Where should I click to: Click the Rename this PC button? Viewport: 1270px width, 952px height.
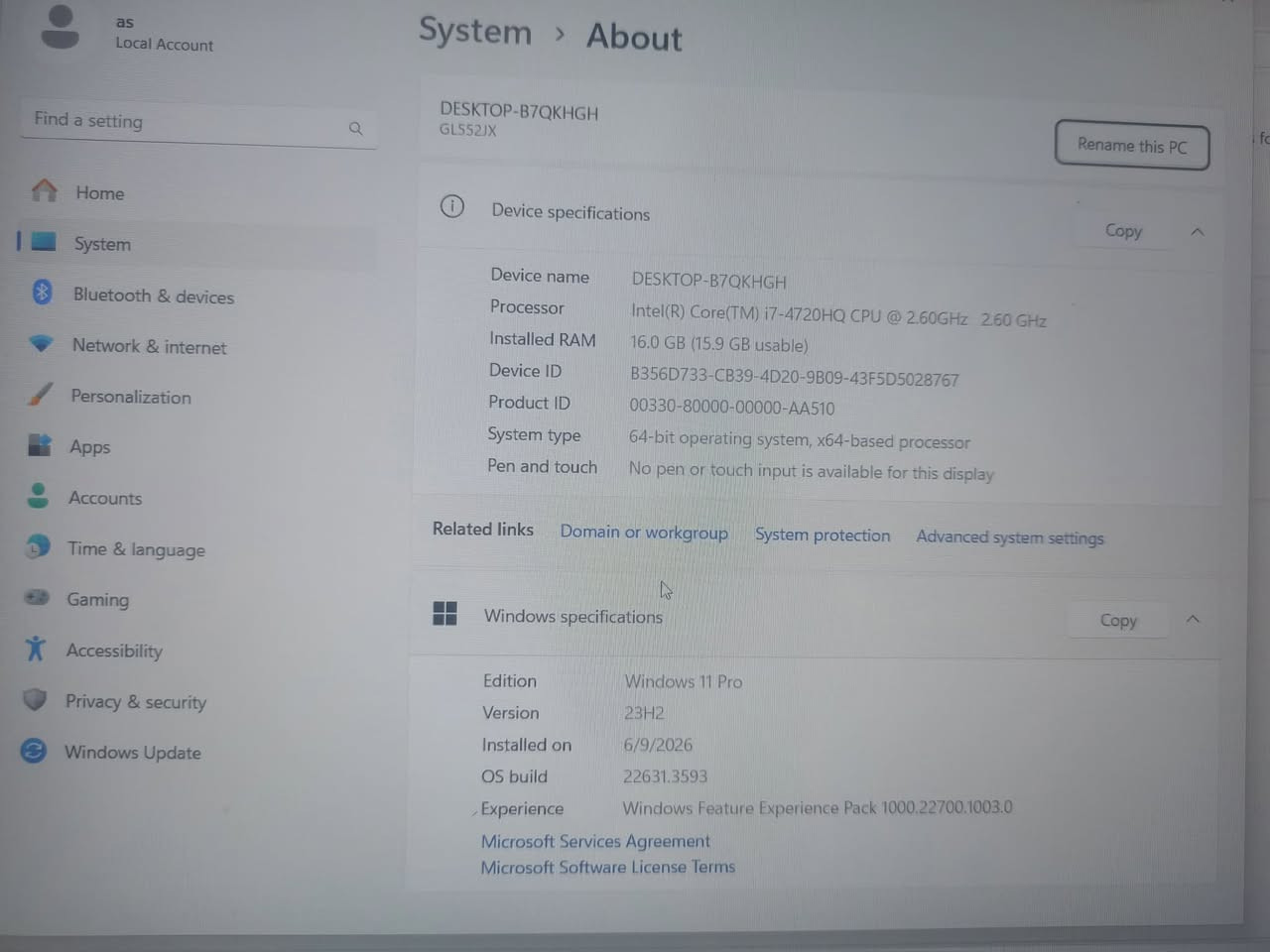pos(1132,146)
